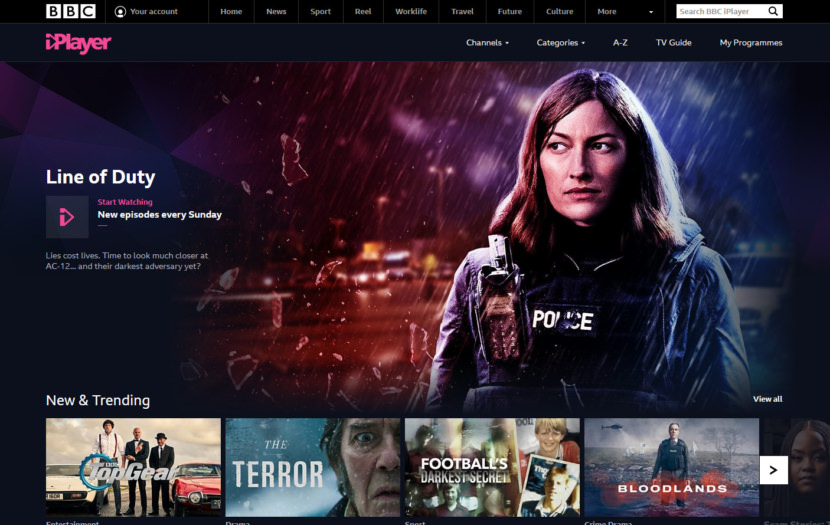Click the BBC logo
Image resolution: width=830 pixels, height=525 pixels.
(x=71, y=11)
